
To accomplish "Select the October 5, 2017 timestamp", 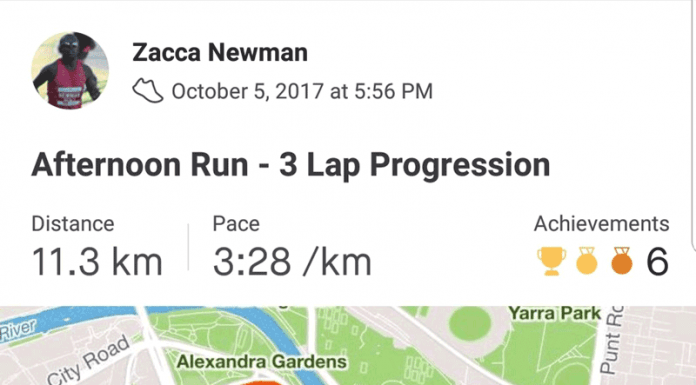I will tap(302, 91).
